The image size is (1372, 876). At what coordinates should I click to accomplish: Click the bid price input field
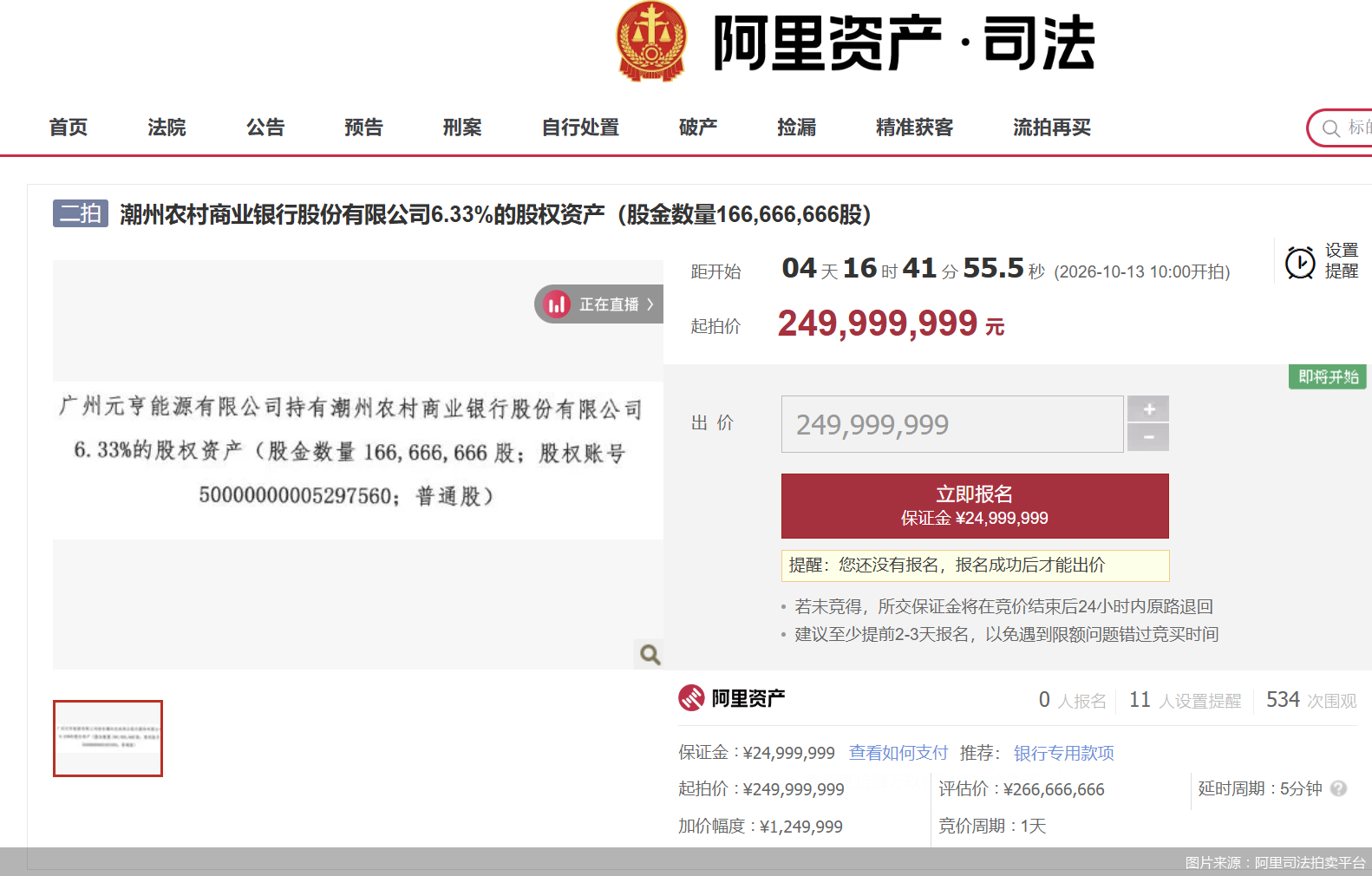click(x=952, y=424)
